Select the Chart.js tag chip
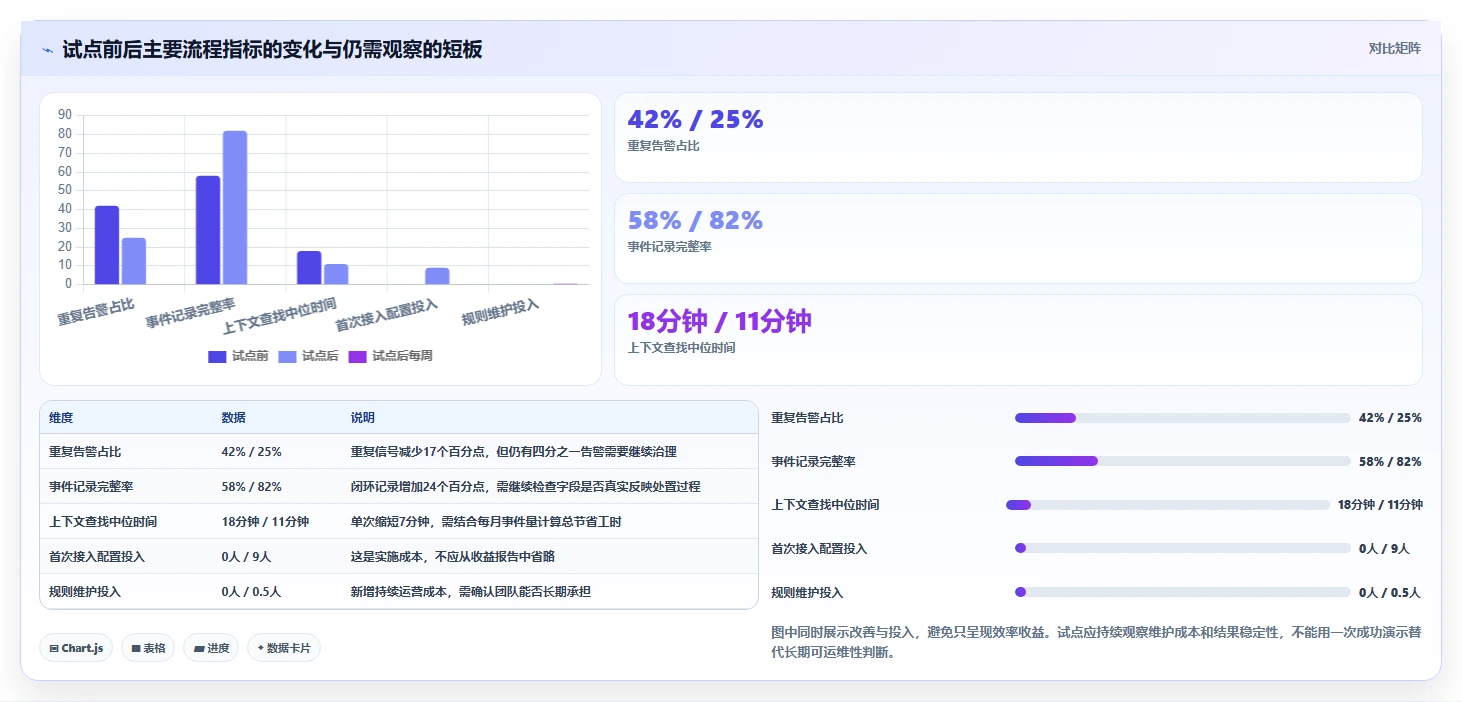The image size is (1462, 702). 76,648
